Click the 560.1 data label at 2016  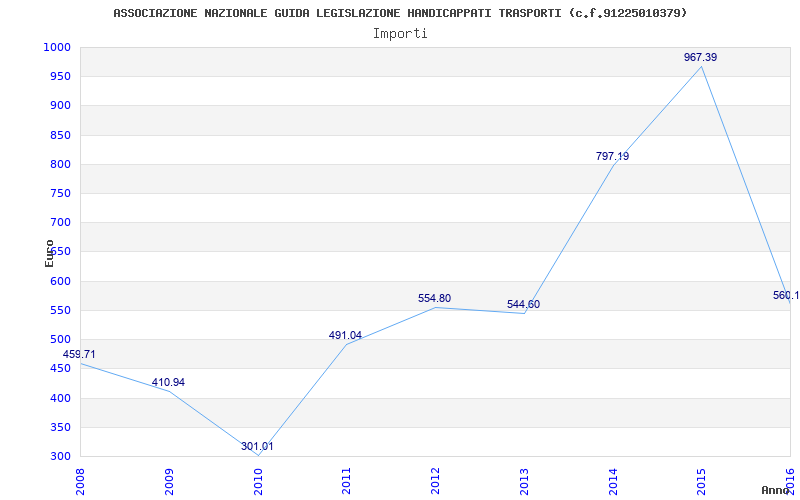pyautogui.click(x=786, y=295)
